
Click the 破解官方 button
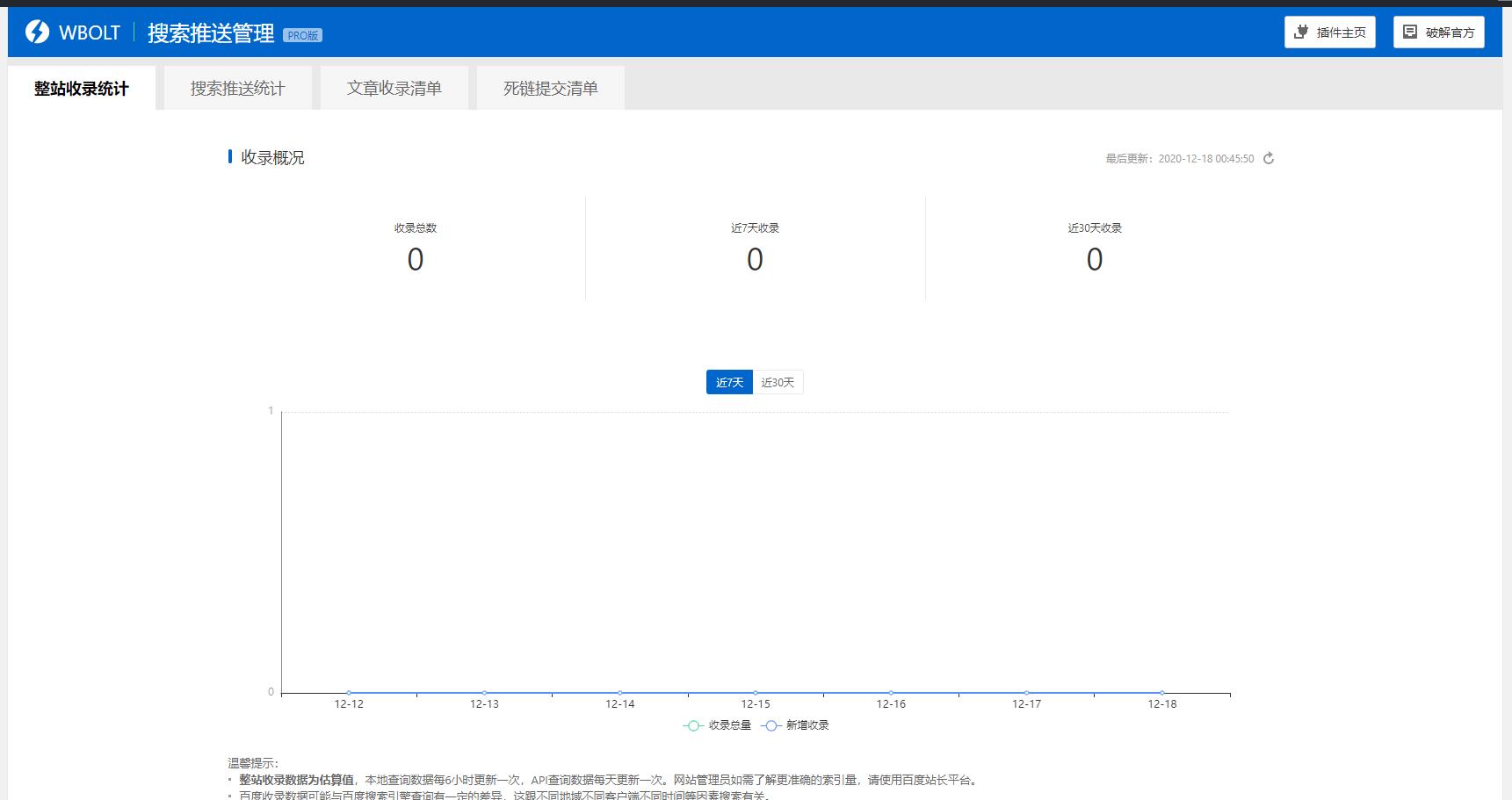coord(1438,32)
